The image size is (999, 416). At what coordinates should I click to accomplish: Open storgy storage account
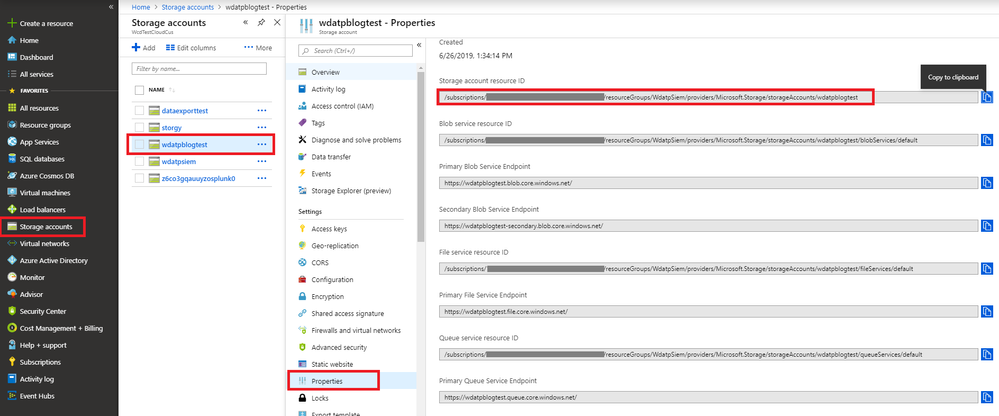pyautogui.click(x=171, y=127)
